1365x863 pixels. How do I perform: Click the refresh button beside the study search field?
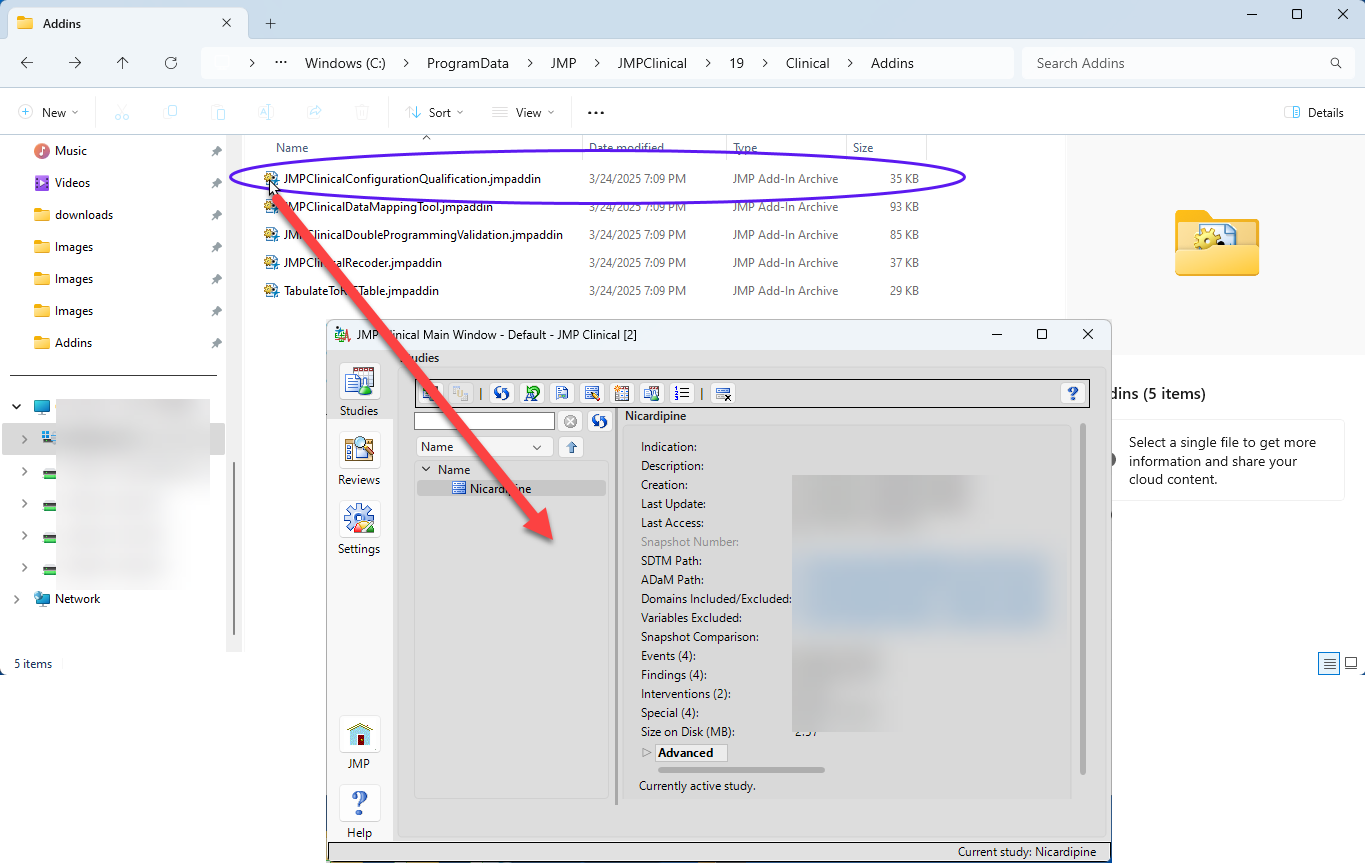(x=599, y=421)
